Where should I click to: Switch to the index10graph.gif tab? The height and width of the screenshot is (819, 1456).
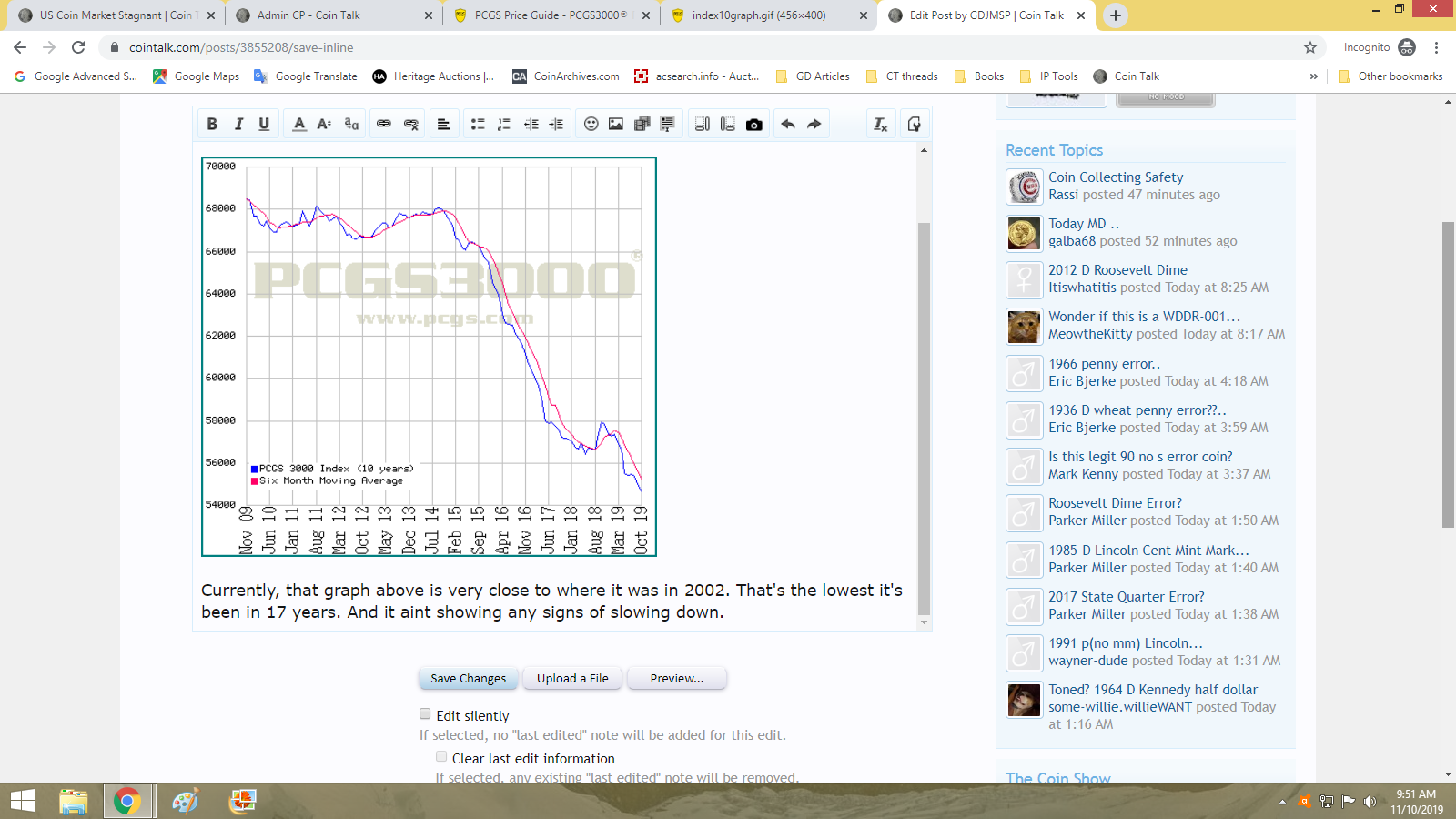(x=768, y=15)
